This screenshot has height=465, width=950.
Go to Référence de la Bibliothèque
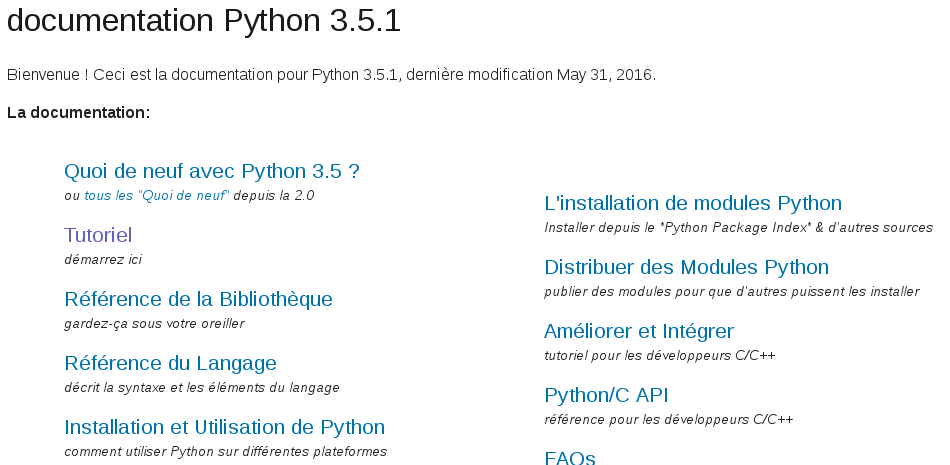(198, 299)
